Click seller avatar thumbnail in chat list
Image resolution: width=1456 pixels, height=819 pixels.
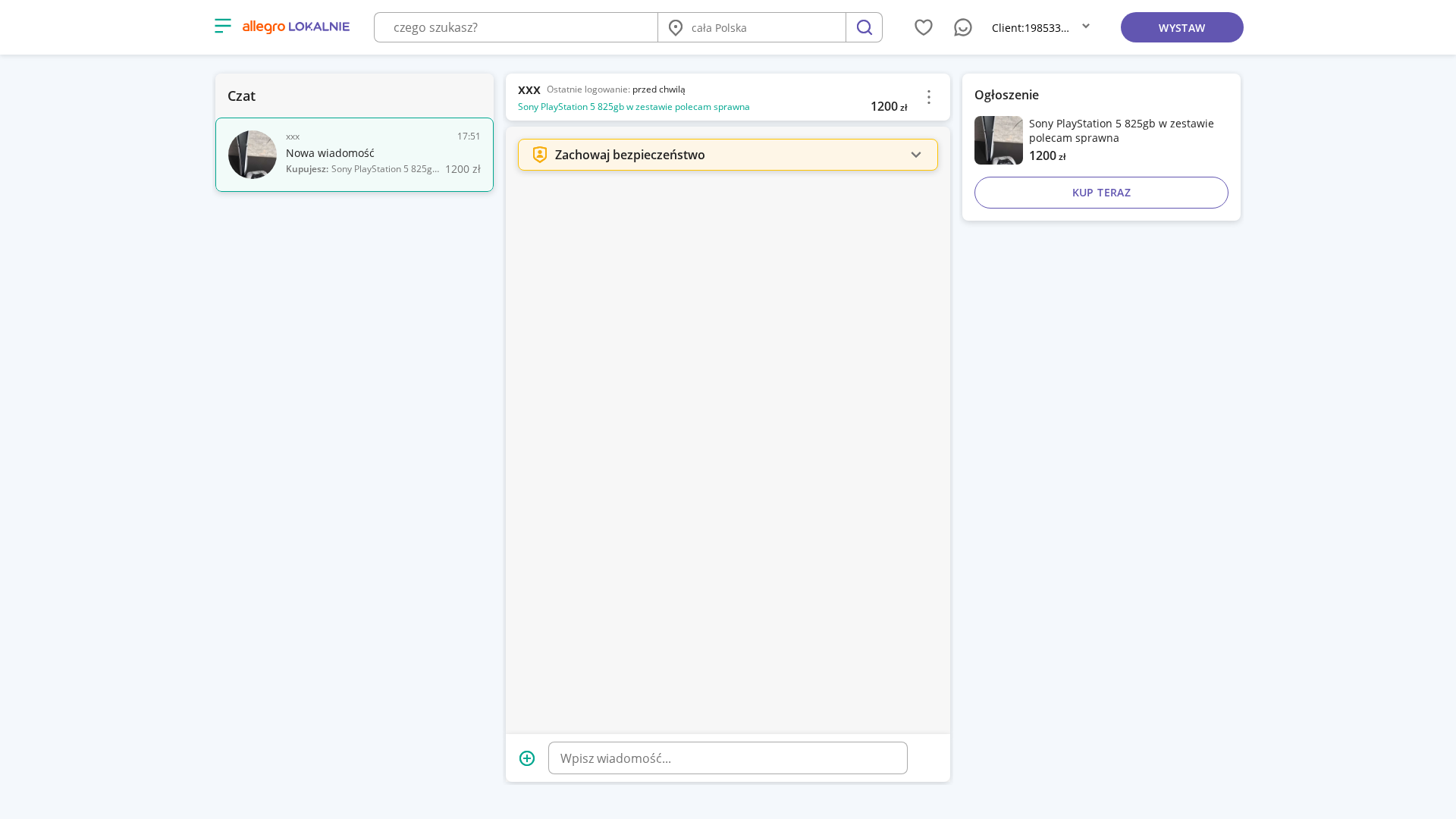[x=252, y=155]
